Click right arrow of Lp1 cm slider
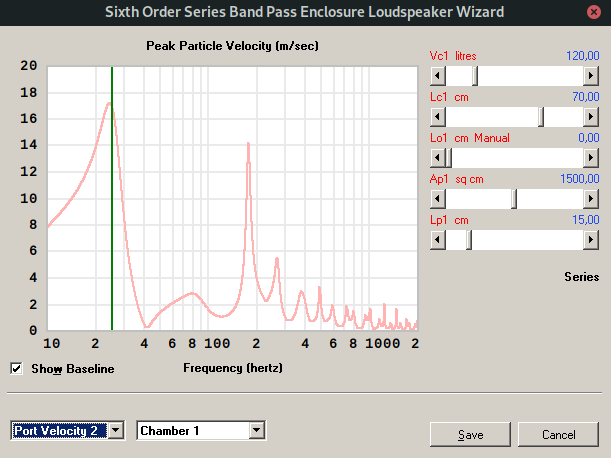This screenshot has height=458, width=611. tap(591, 240)
